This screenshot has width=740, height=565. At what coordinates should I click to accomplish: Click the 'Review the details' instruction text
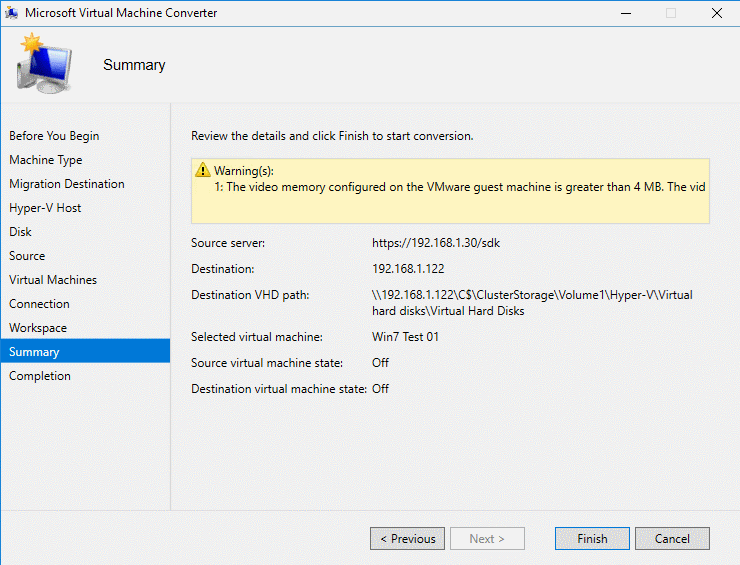332,136
